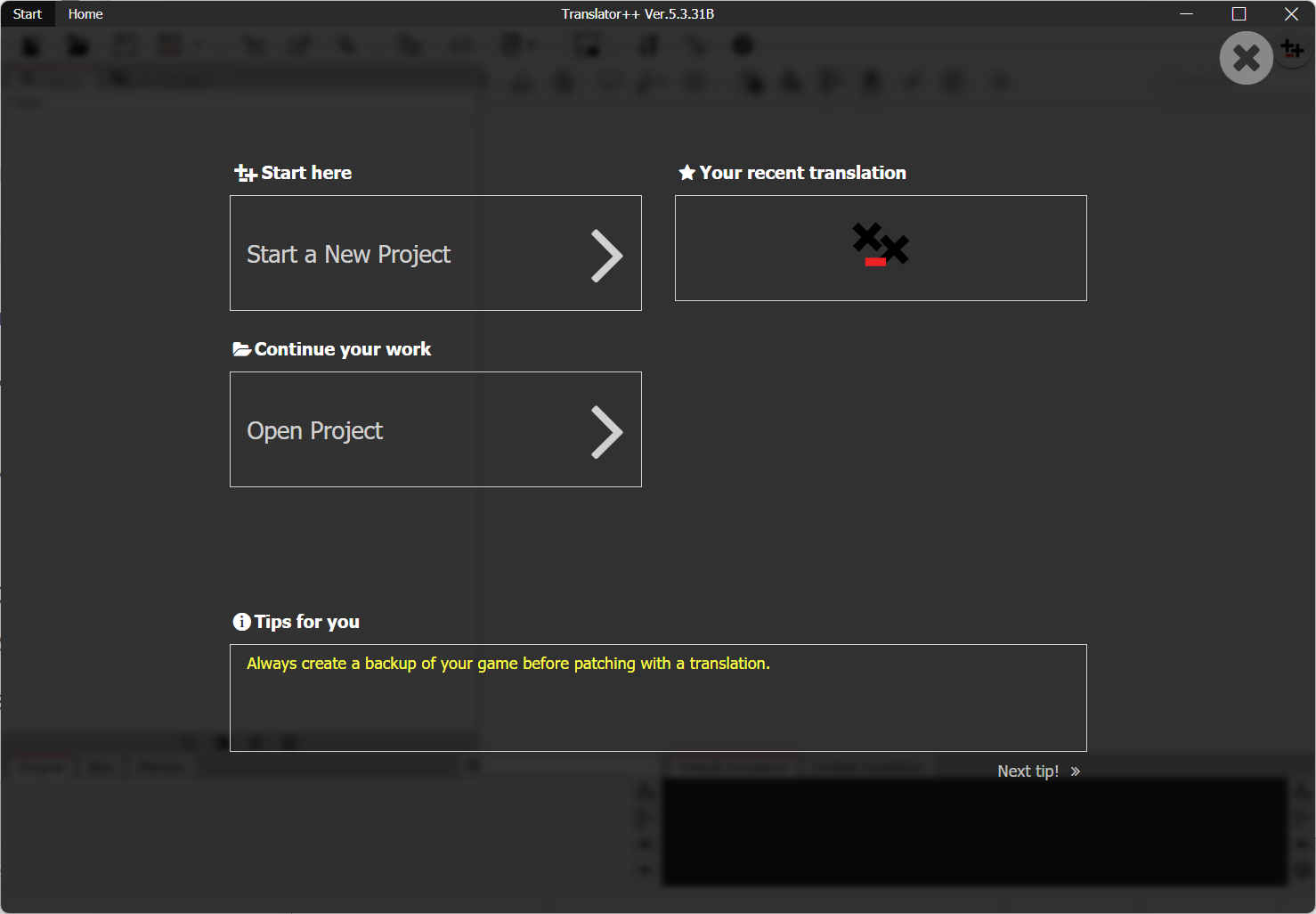This screenshot has width=1316, height=914.
Task: Click the "Continue your work" heading
Action: pos(332,349)
